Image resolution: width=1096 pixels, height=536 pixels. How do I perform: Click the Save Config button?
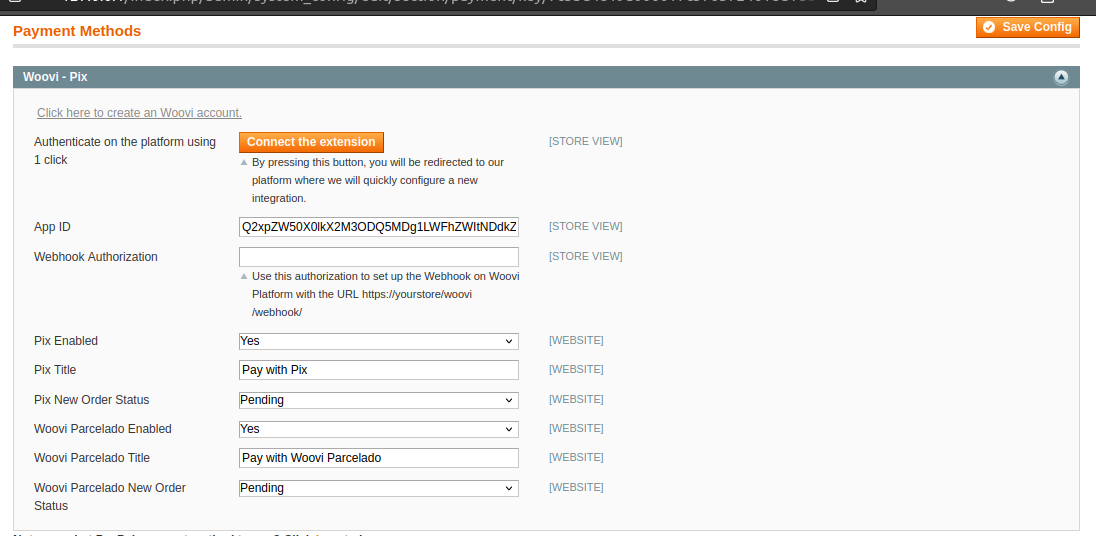[x=1028, y=27]
